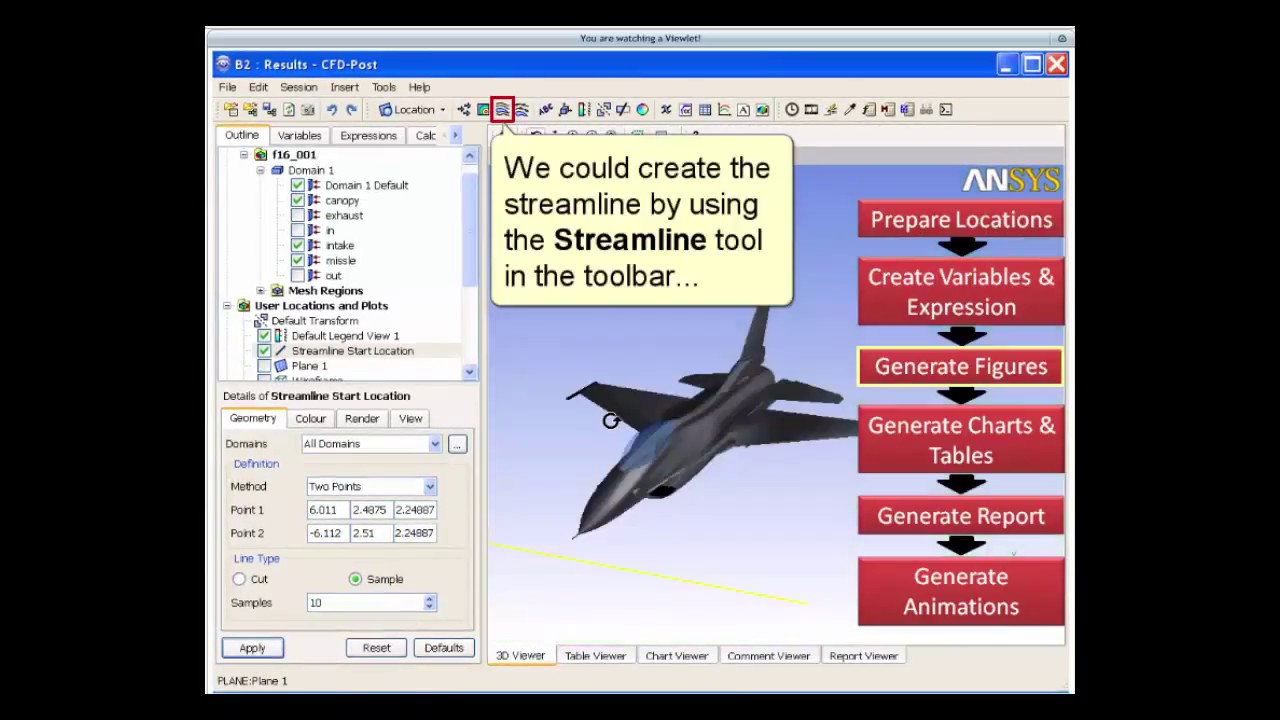Switch to the Expressions tab

[x=368, y=136]
